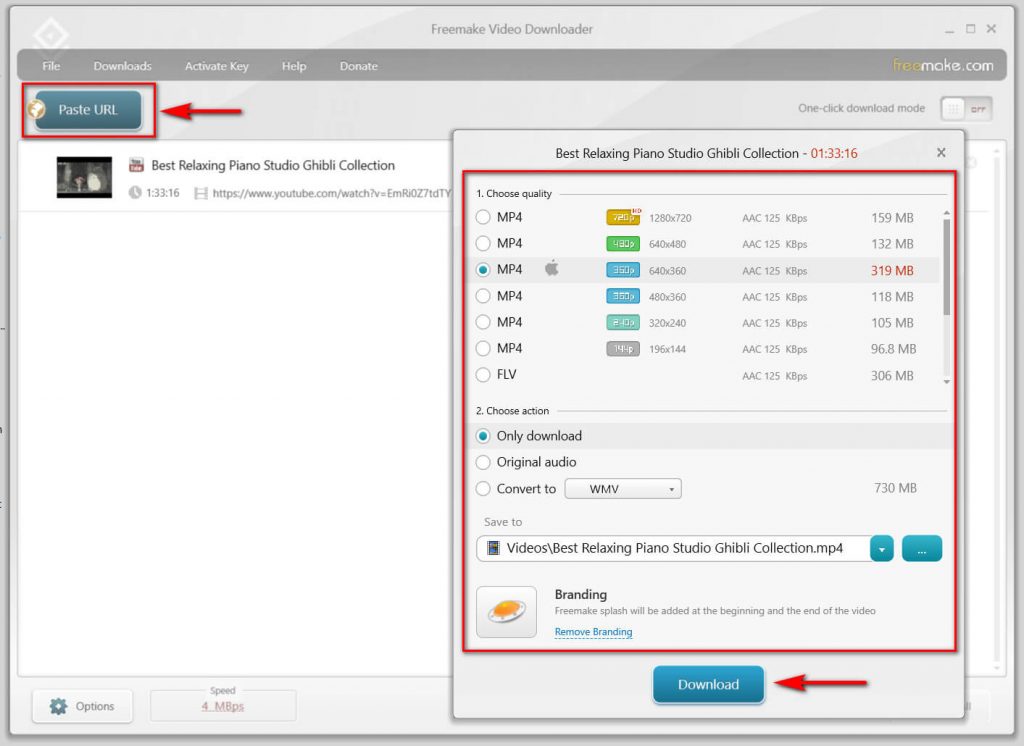Click the Options gear icon

58,706
